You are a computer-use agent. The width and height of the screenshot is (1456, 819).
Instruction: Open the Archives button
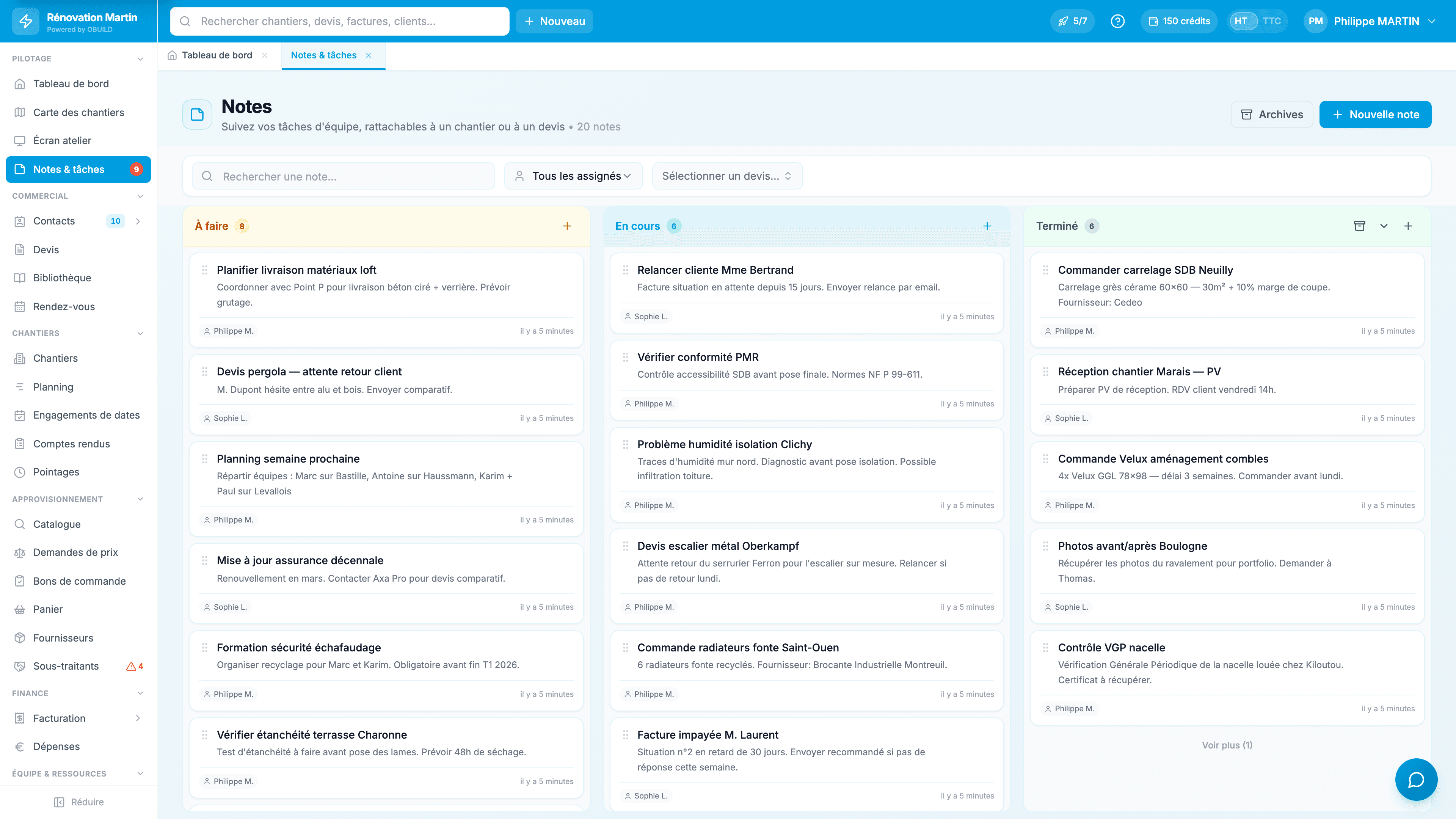[x=1272, y=115]
